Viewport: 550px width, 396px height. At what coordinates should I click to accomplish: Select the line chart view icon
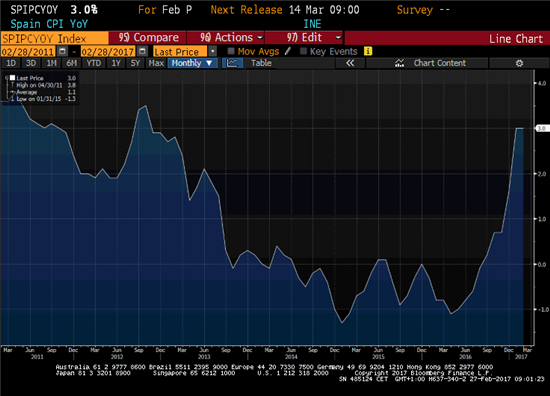(232, 63)
